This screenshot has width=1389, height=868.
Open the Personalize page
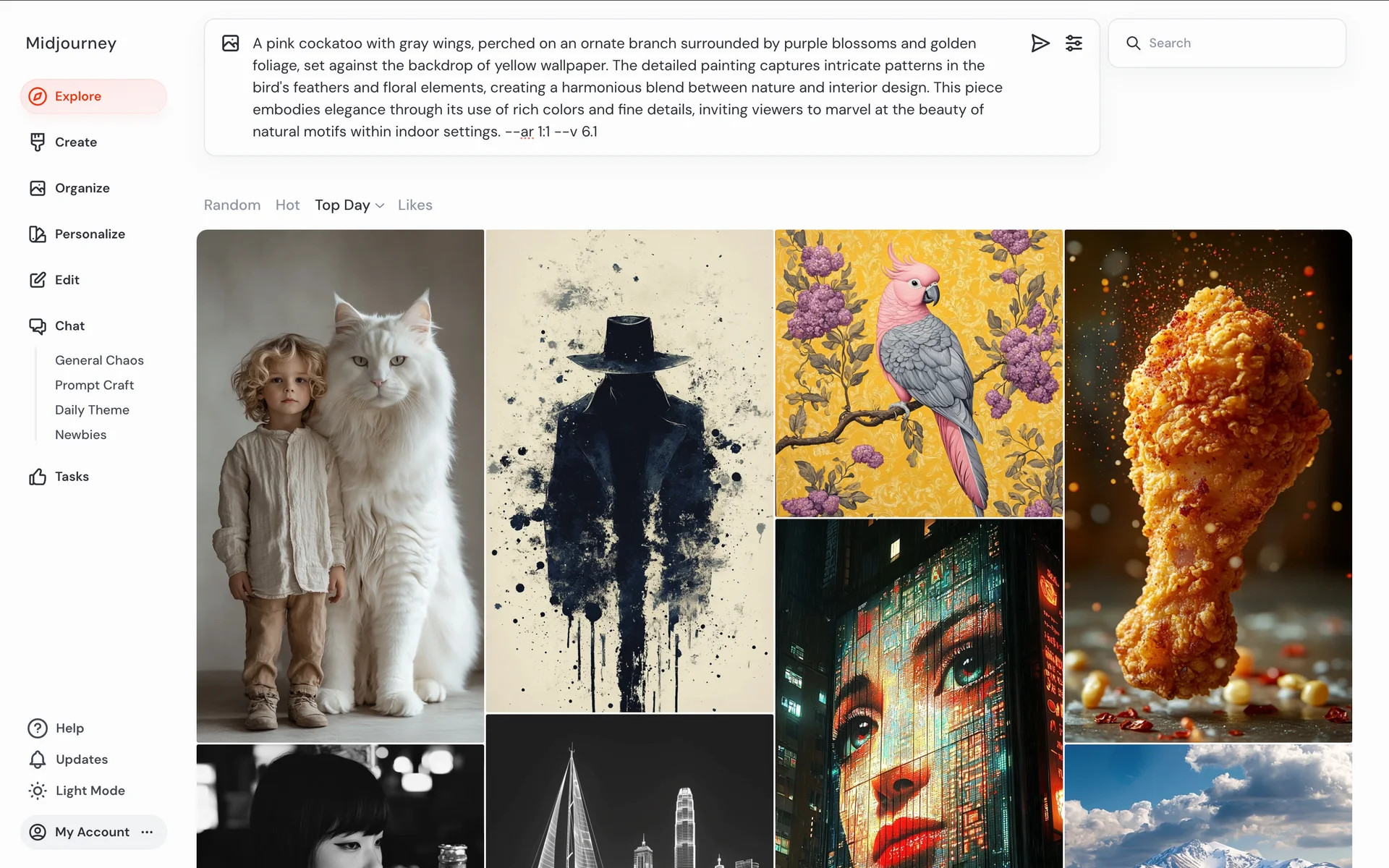tap(90, 234)
